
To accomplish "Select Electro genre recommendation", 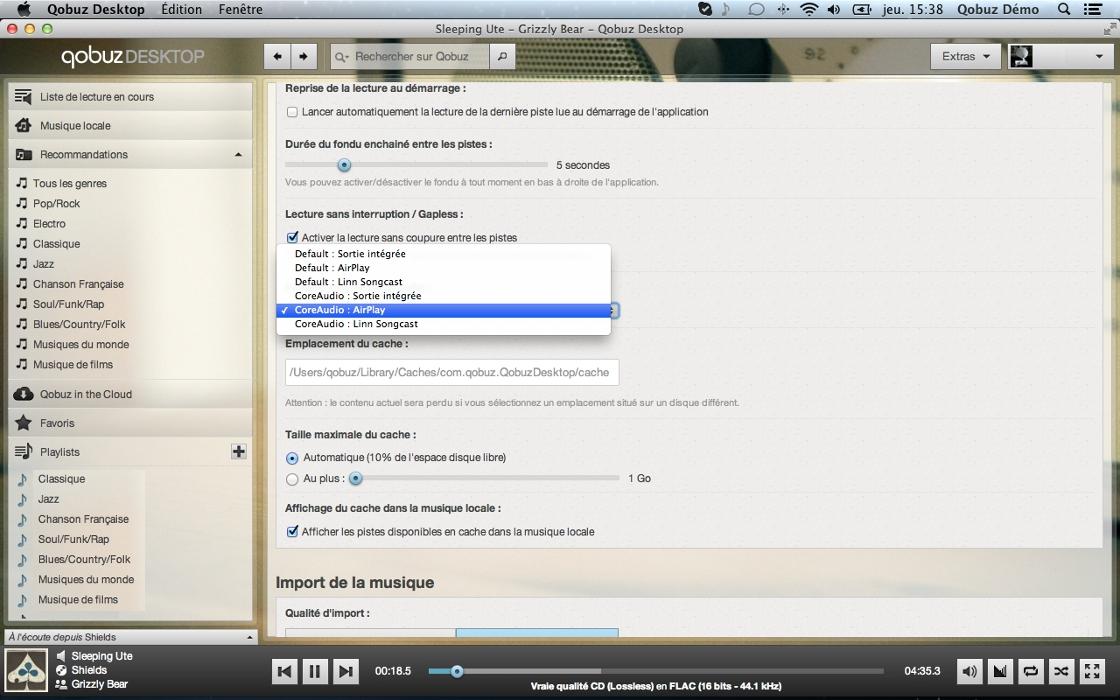I will click(49, 224).
